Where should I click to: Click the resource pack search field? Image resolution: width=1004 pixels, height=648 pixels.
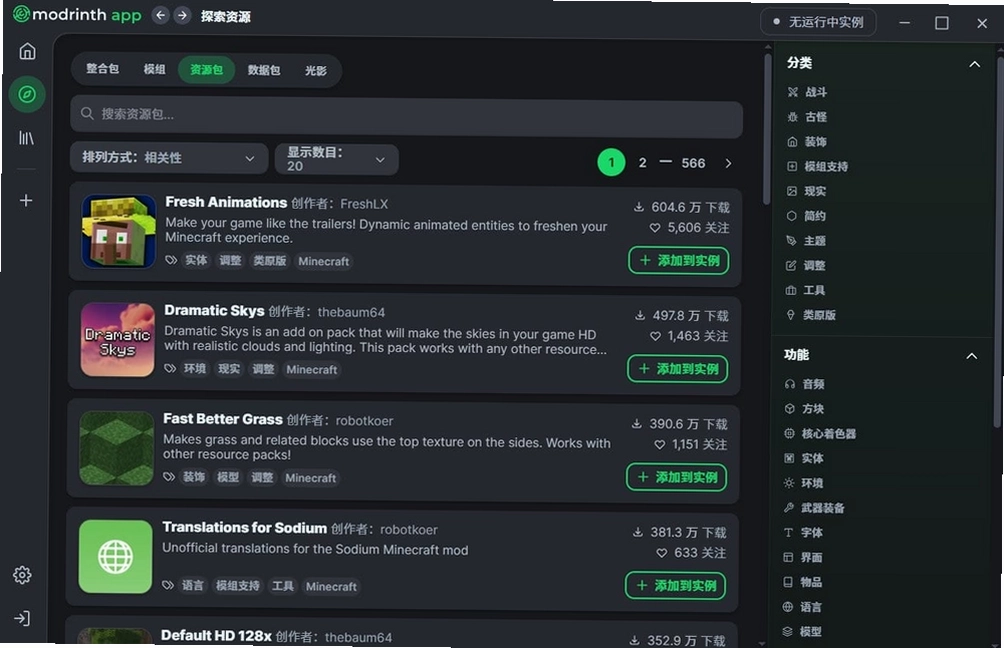pyautogui.click(x=407, y=115)
